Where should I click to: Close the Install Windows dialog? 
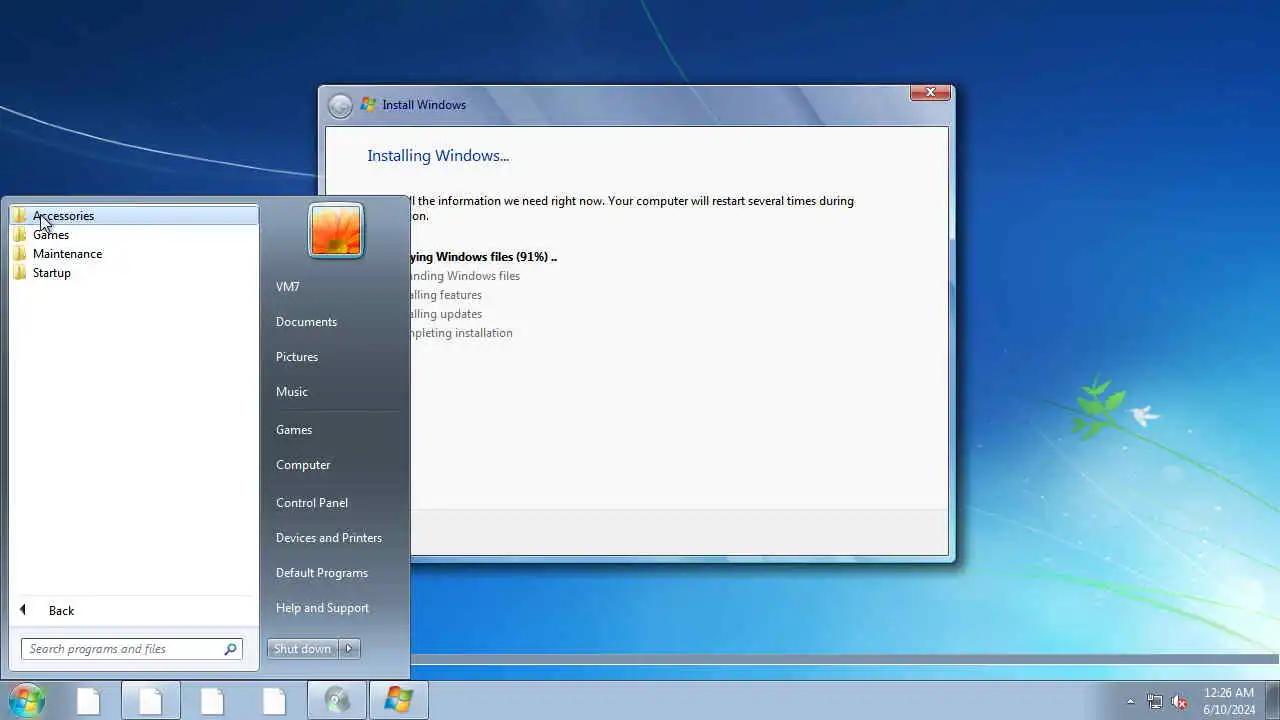pos(930,92)
